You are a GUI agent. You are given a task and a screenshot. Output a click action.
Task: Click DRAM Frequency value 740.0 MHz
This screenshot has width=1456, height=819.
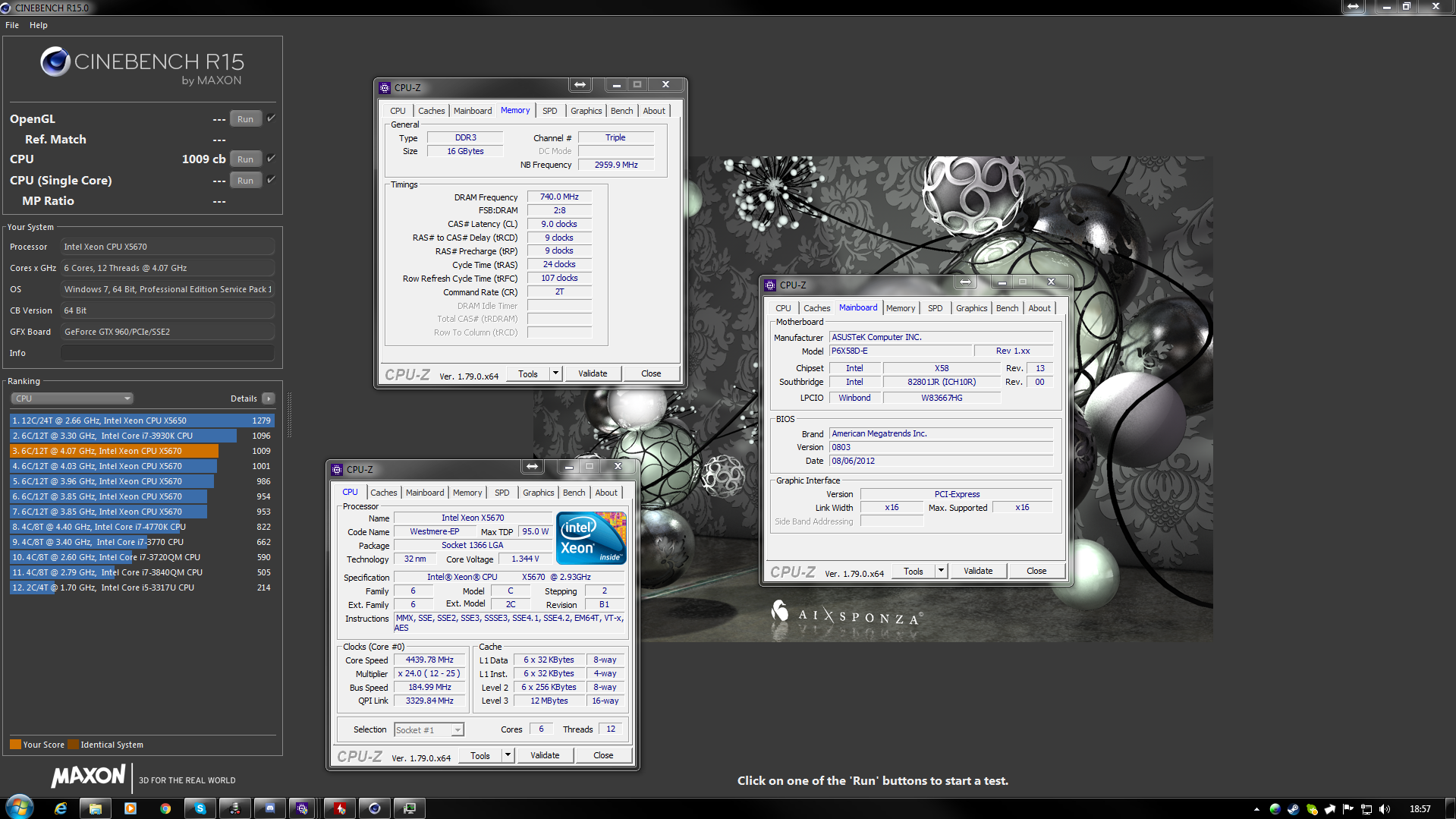coord(559,197)
